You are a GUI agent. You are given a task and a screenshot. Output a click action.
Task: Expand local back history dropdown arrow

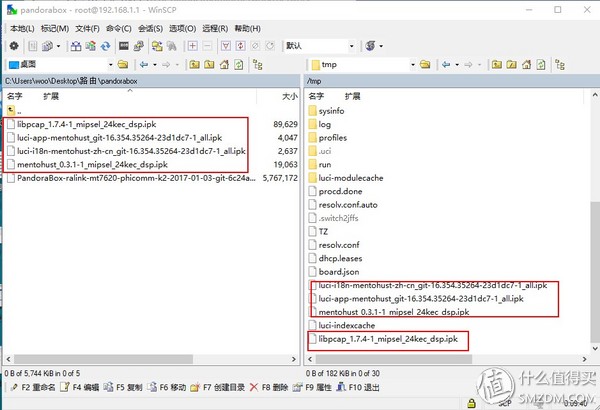point(155,65)
